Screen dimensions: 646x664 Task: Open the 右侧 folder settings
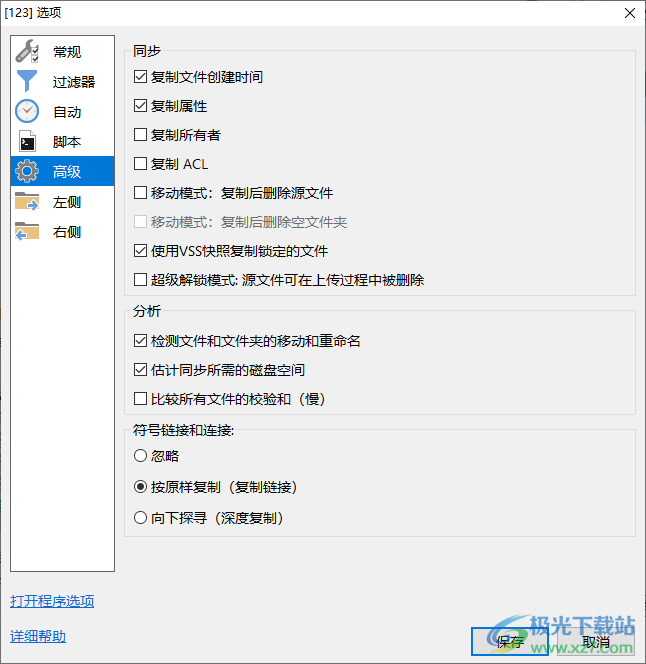click(x=62, y=232)
